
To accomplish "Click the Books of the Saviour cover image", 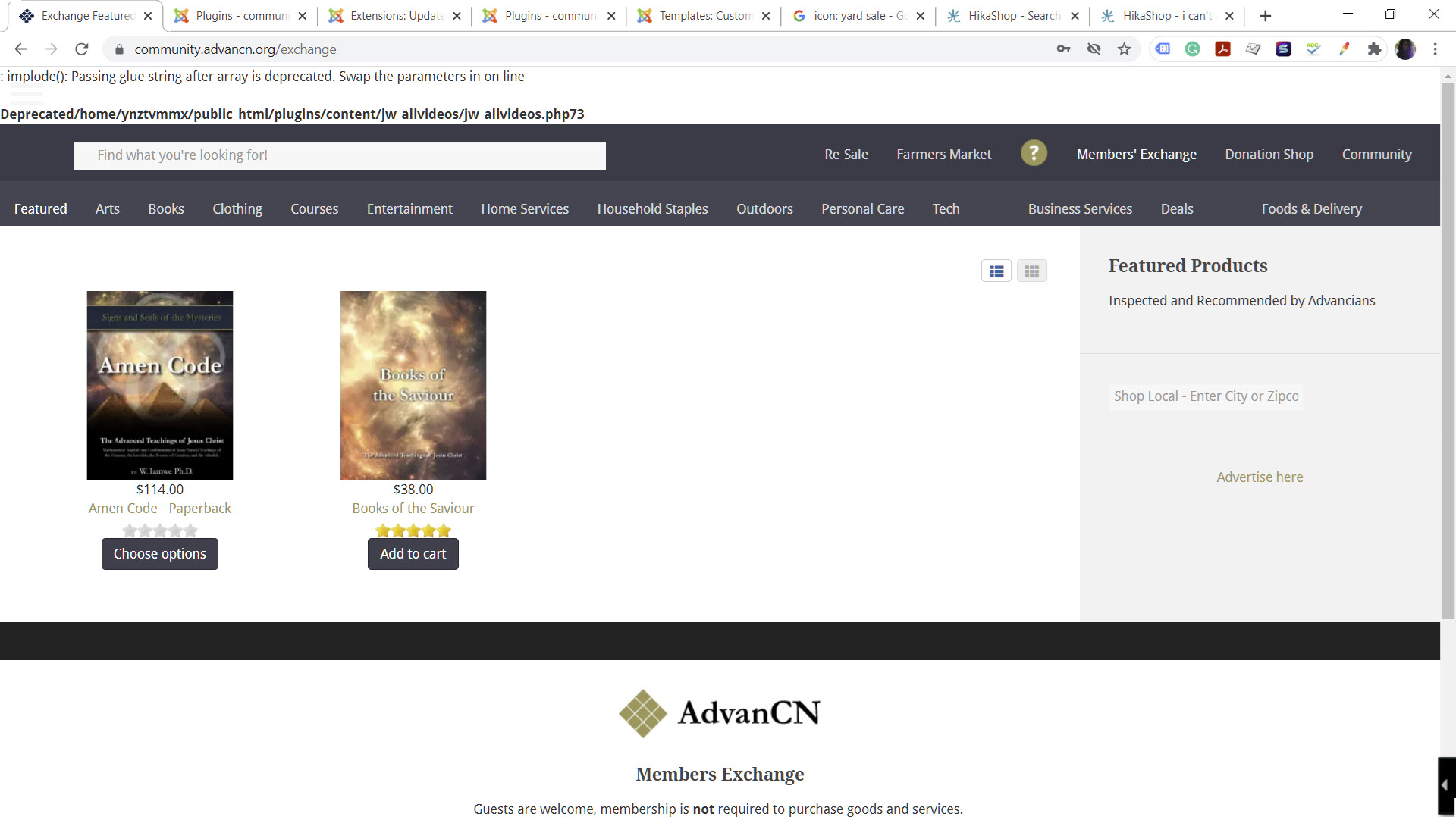I will pyautogui.click(x=413, y=386).
